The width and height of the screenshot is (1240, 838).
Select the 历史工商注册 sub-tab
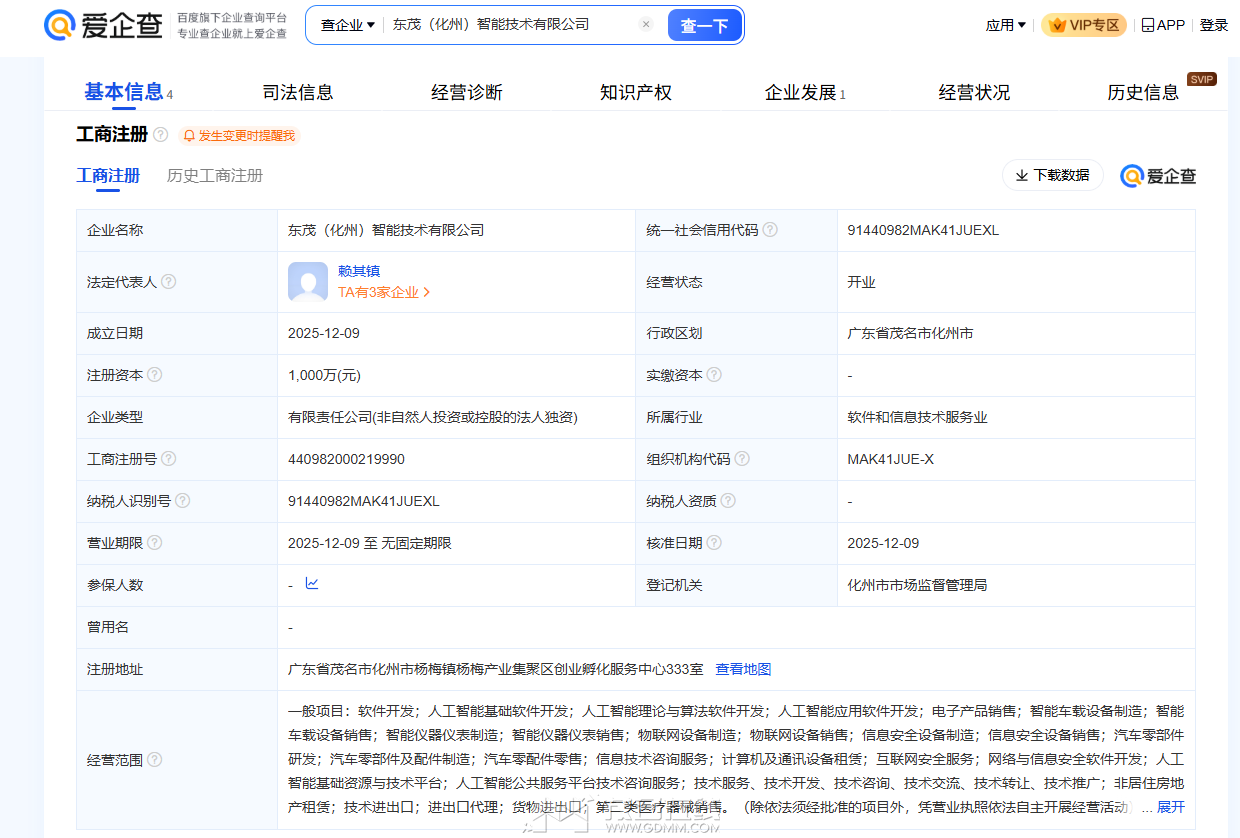click(214, 176)
